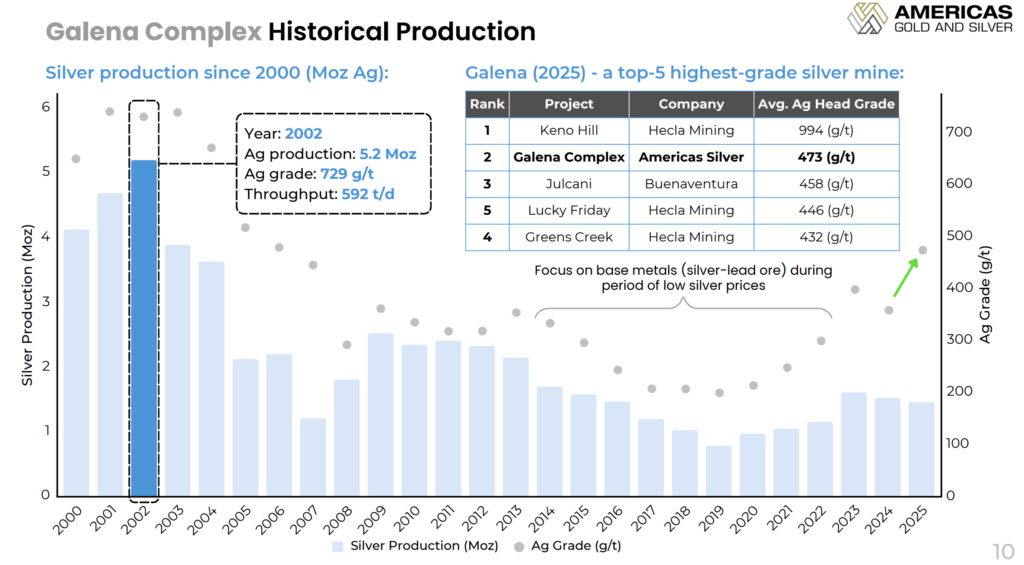Image resolution: width=1024 pixels, height=565 pixels.
Task: Click the "473 (g/t)" grade cell
Action: pyautogui.click(x=826, y=157)
